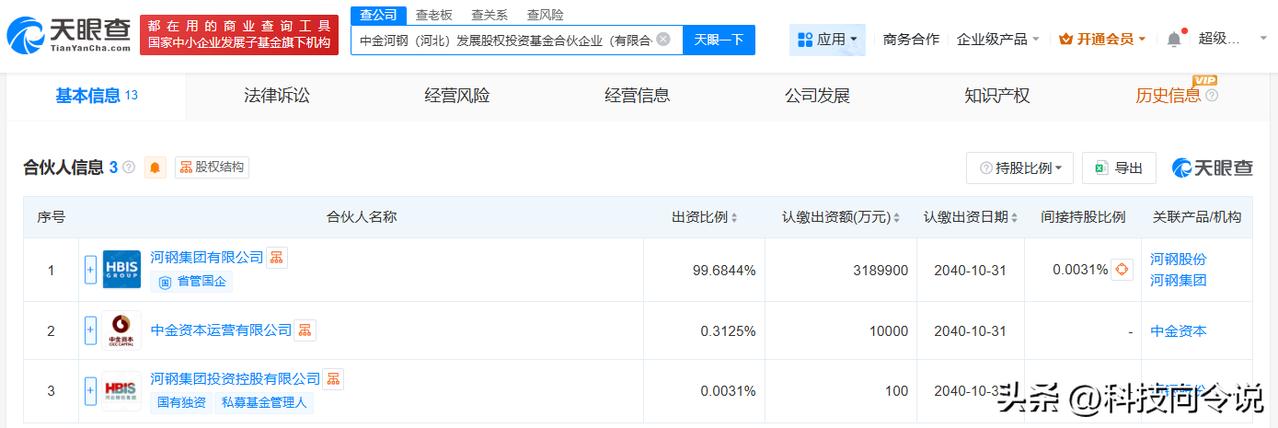This screenshot has width=1278, height=428.
Task: Click the help icon beside 历史信息
Action: [x=1212, y=96]
